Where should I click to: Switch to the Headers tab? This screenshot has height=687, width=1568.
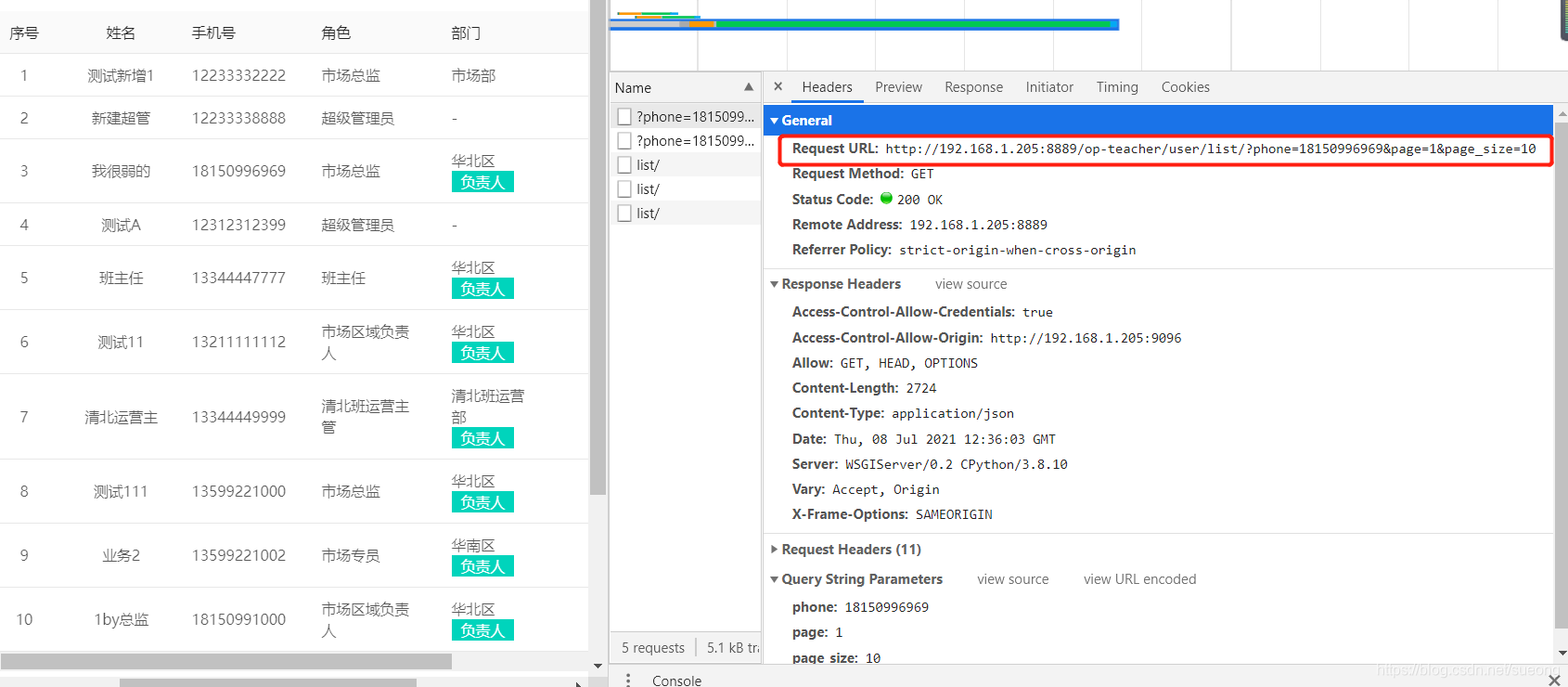pos(827,87)
